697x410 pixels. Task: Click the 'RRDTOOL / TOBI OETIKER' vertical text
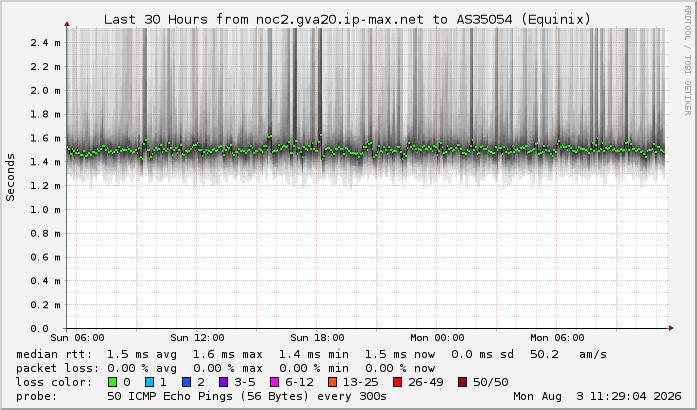688,61
